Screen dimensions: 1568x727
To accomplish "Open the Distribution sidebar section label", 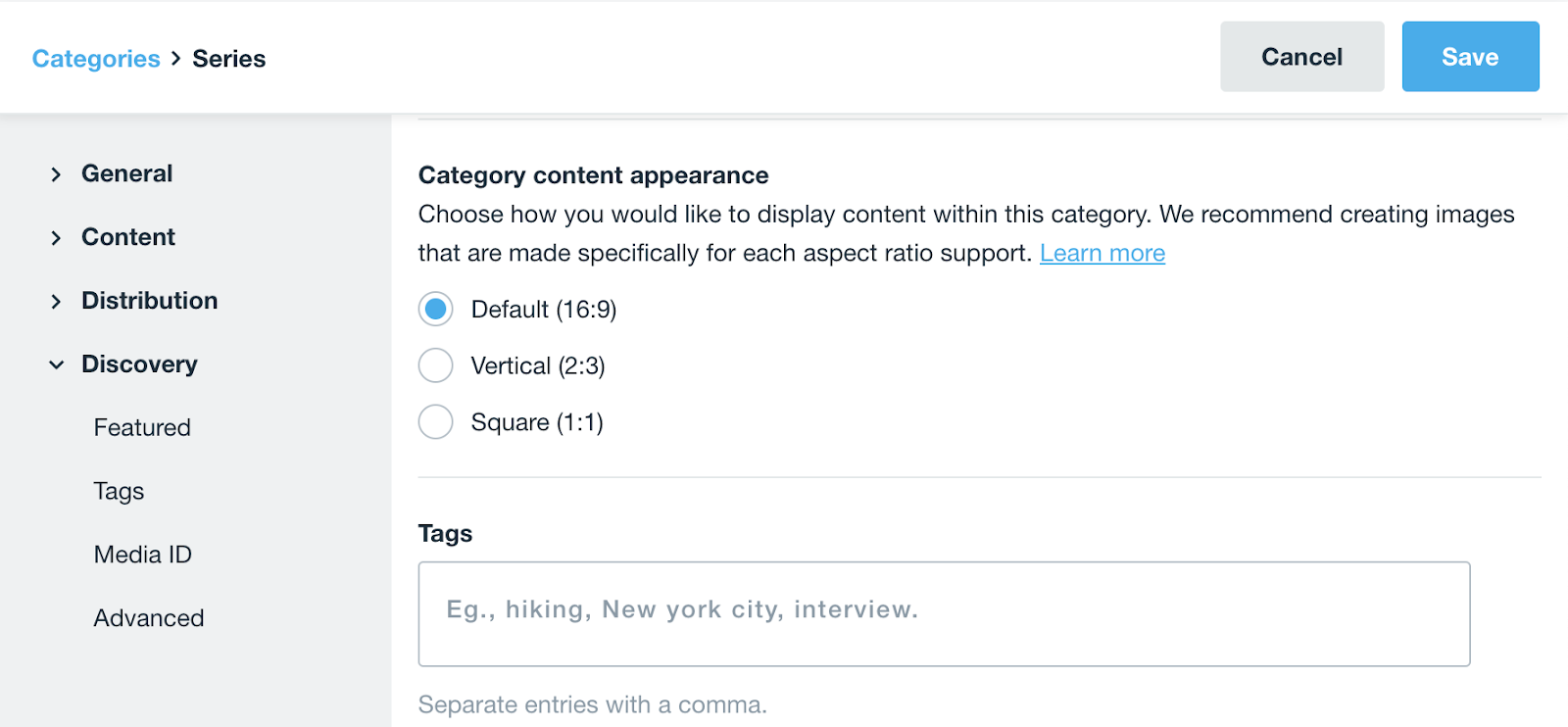I will coord(150,301).
